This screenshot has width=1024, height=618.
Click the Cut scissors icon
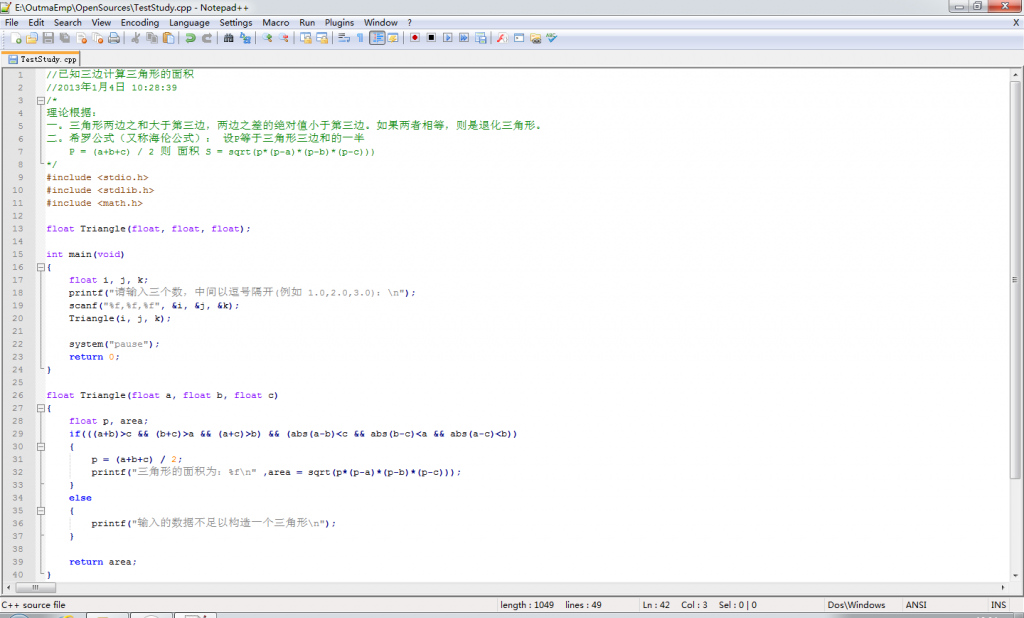tap(136, 38)
